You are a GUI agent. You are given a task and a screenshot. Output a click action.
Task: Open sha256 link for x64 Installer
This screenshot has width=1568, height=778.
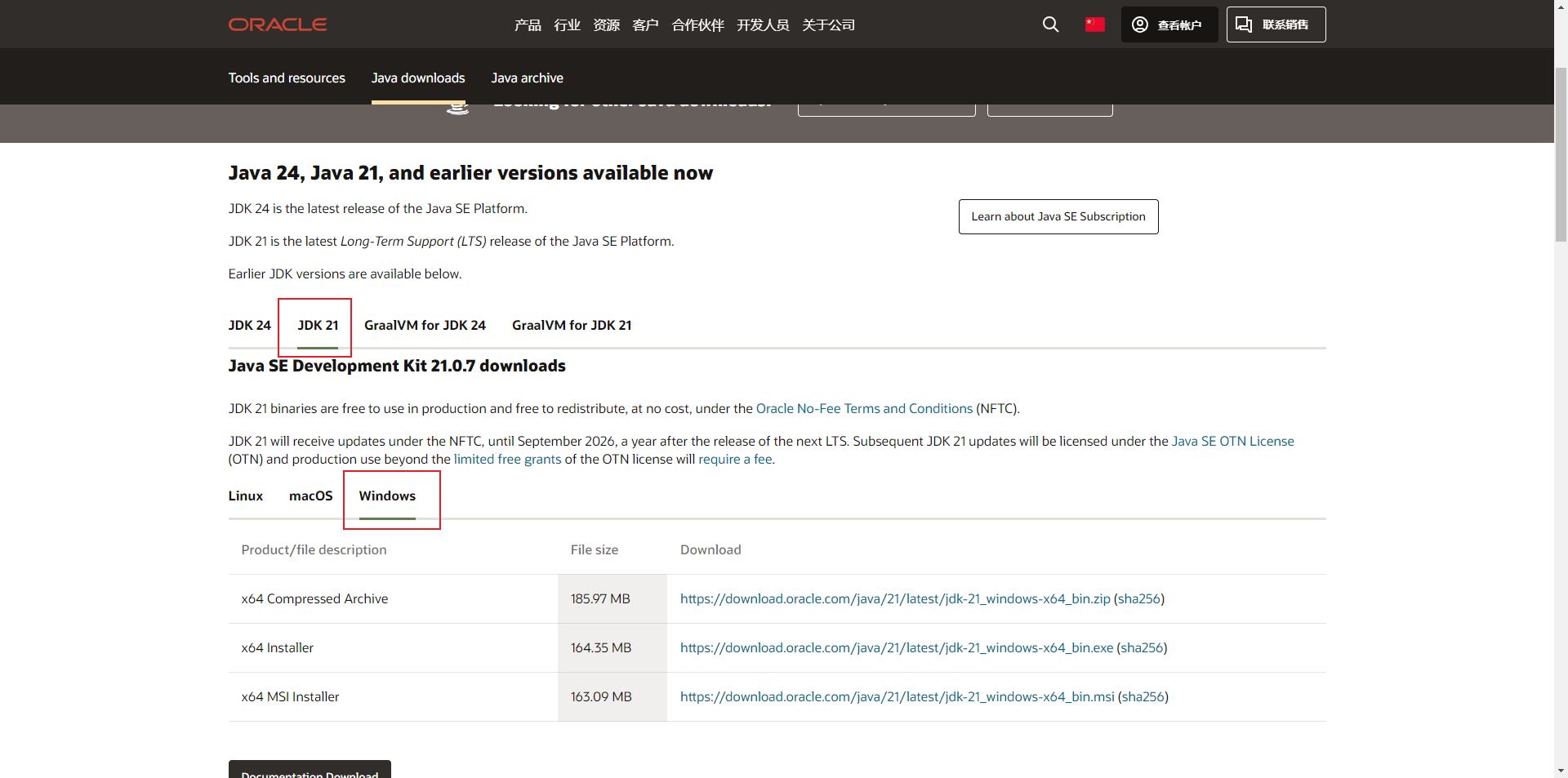click(x=1141, y=647)
